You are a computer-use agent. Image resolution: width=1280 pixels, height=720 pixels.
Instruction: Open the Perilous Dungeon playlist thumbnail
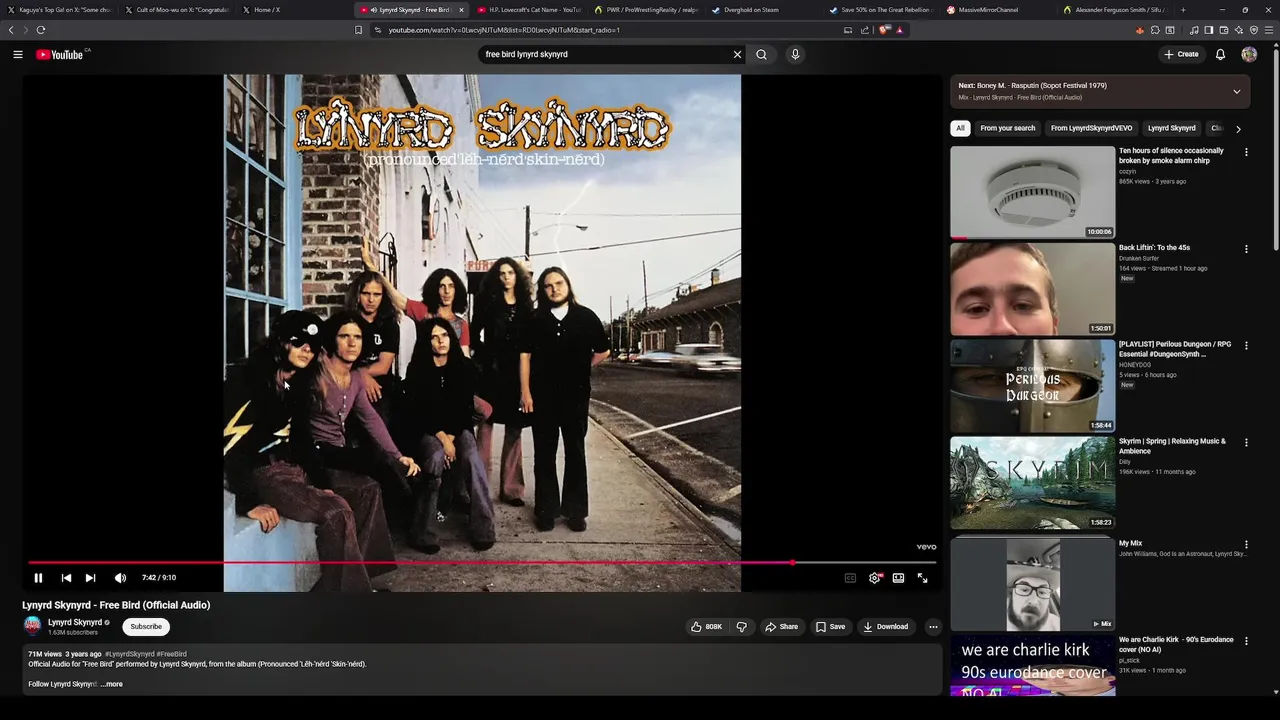pos(1032,386)
